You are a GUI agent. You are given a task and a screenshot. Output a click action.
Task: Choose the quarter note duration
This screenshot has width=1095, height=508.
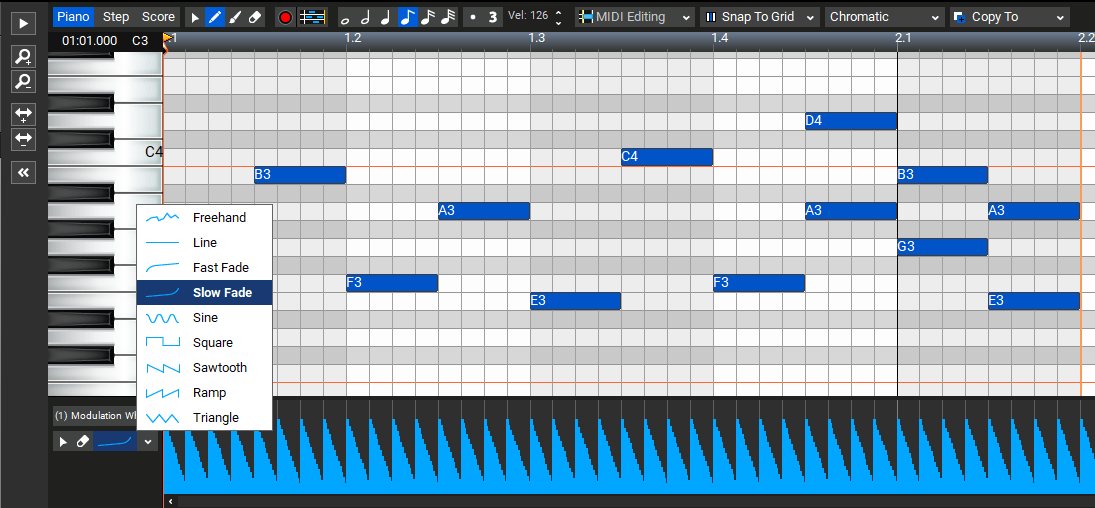click(x=385, y=17)
